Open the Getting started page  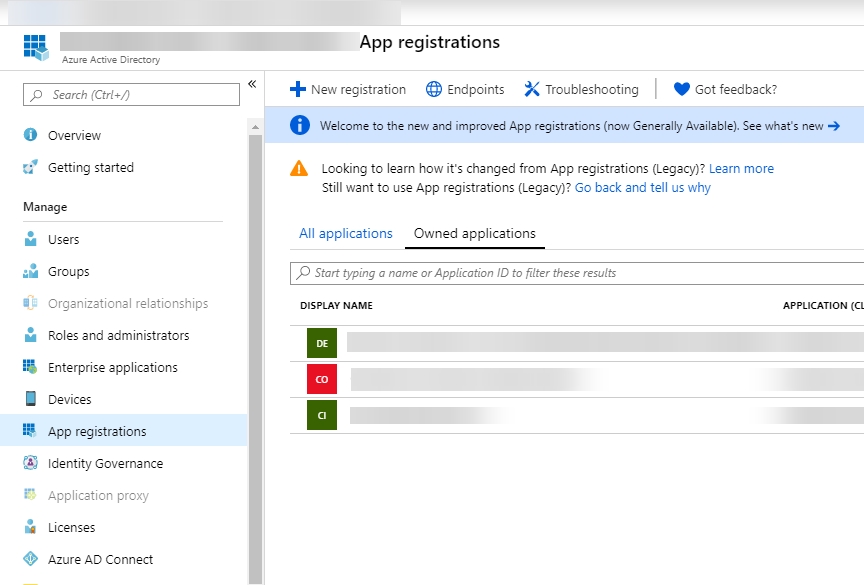tap(91, 167)
